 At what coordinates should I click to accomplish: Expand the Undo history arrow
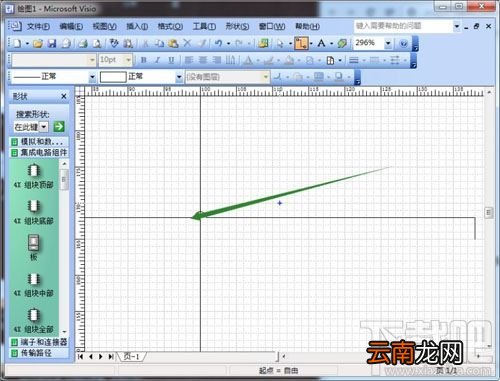tap(229, 43)
